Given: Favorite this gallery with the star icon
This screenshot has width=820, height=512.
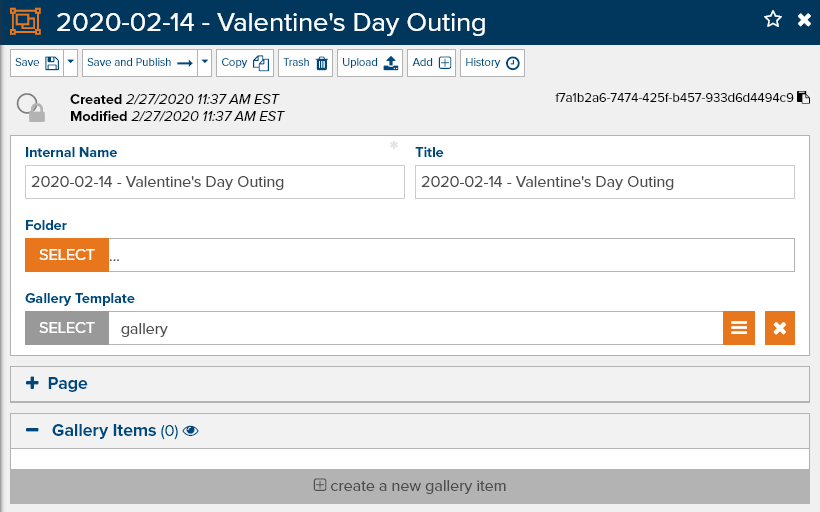Looking at the screenshot, I should pyautogui.click(x=772, y=20).
